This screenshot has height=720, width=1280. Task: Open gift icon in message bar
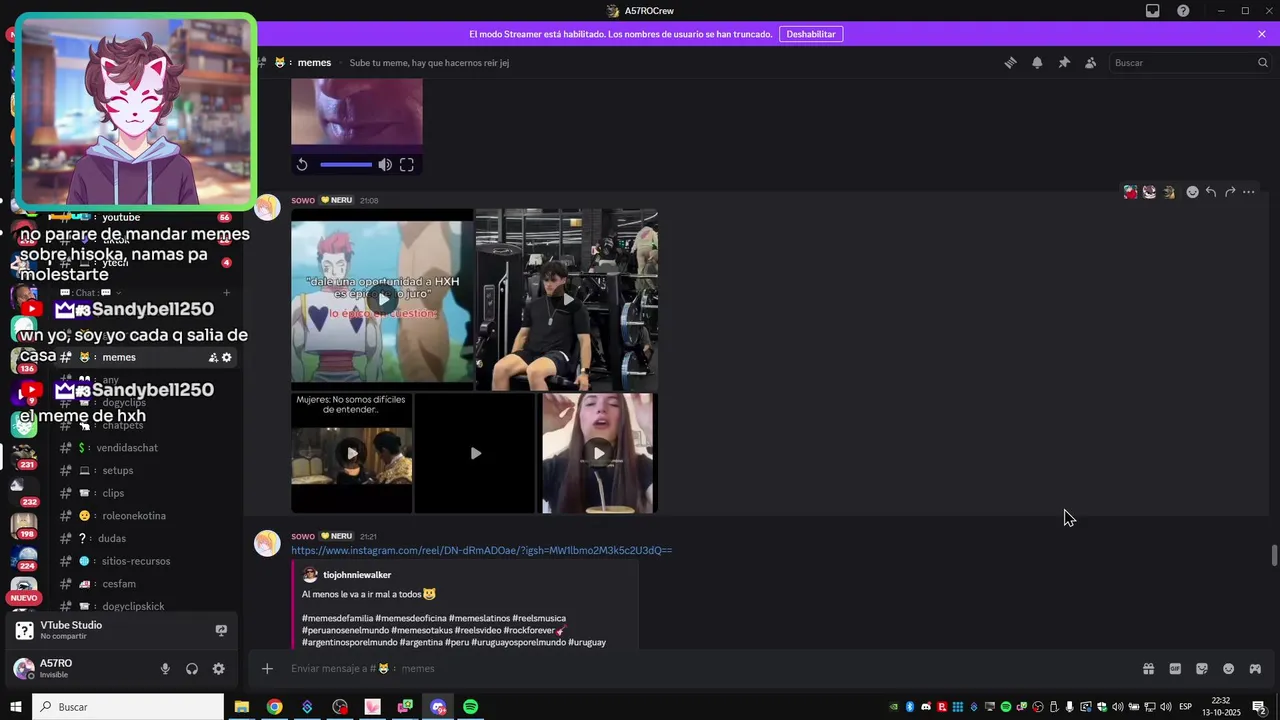1148,669
